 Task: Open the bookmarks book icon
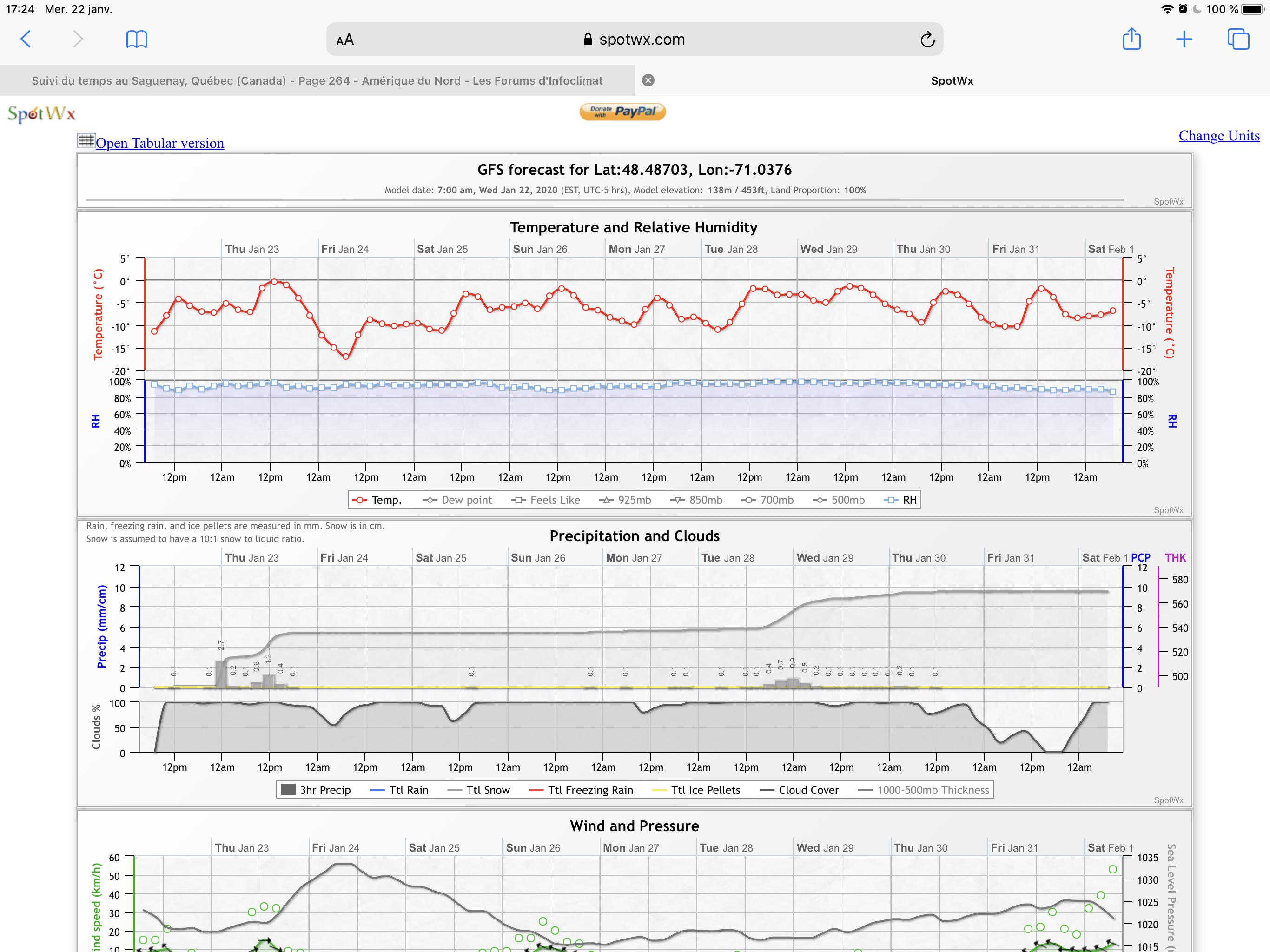click(136, 39)
